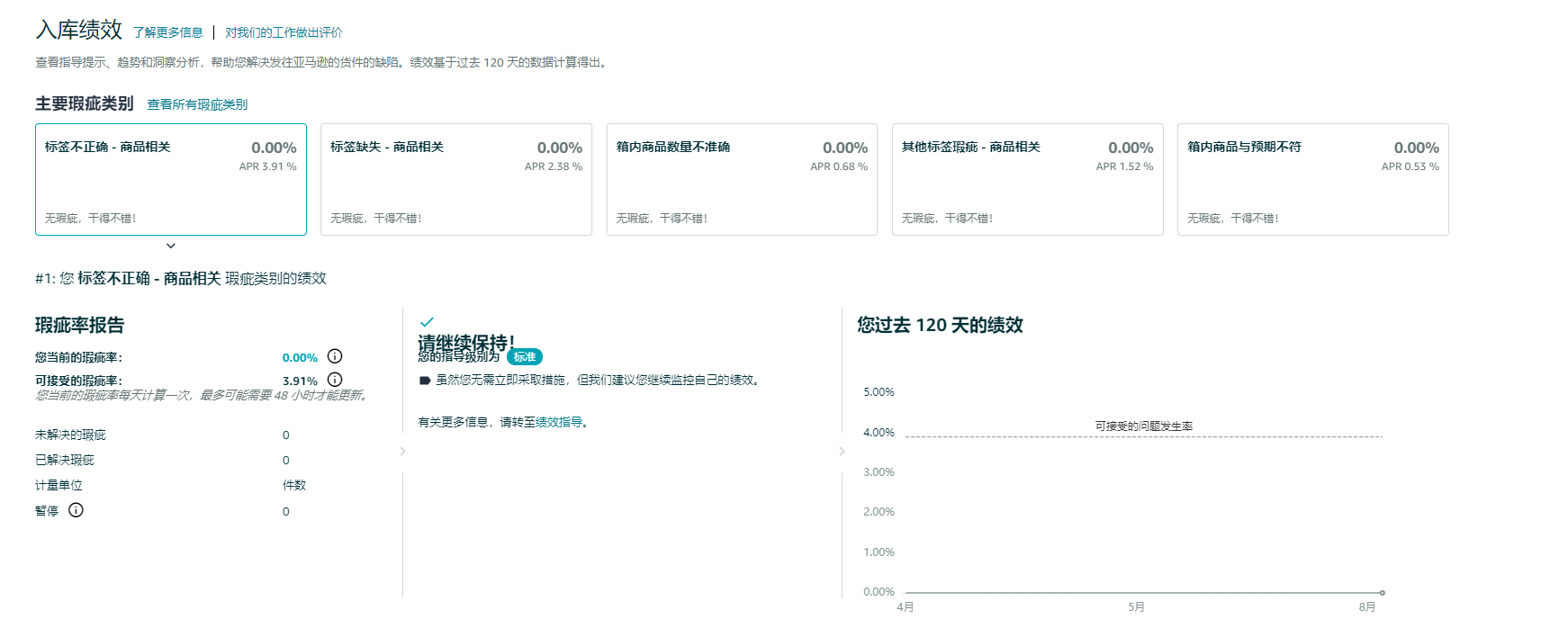
Task: Click info icon beside 您当前的瑕疵率
Action: [335, 356]
